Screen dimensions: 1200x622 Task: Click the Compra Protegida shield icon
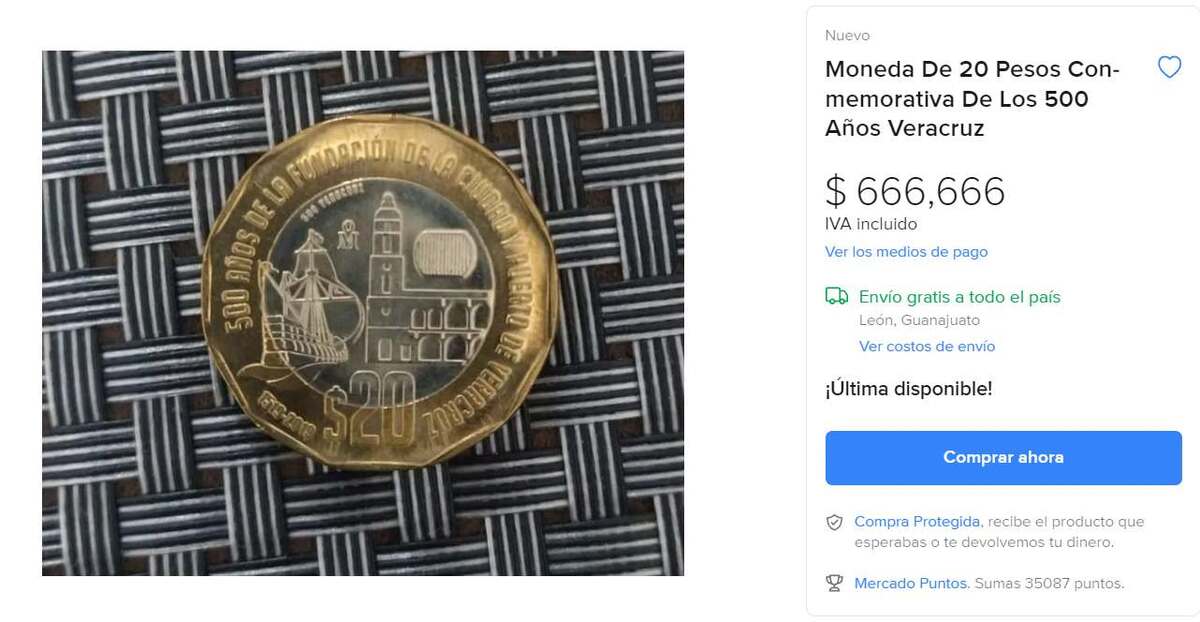(834, 522)
